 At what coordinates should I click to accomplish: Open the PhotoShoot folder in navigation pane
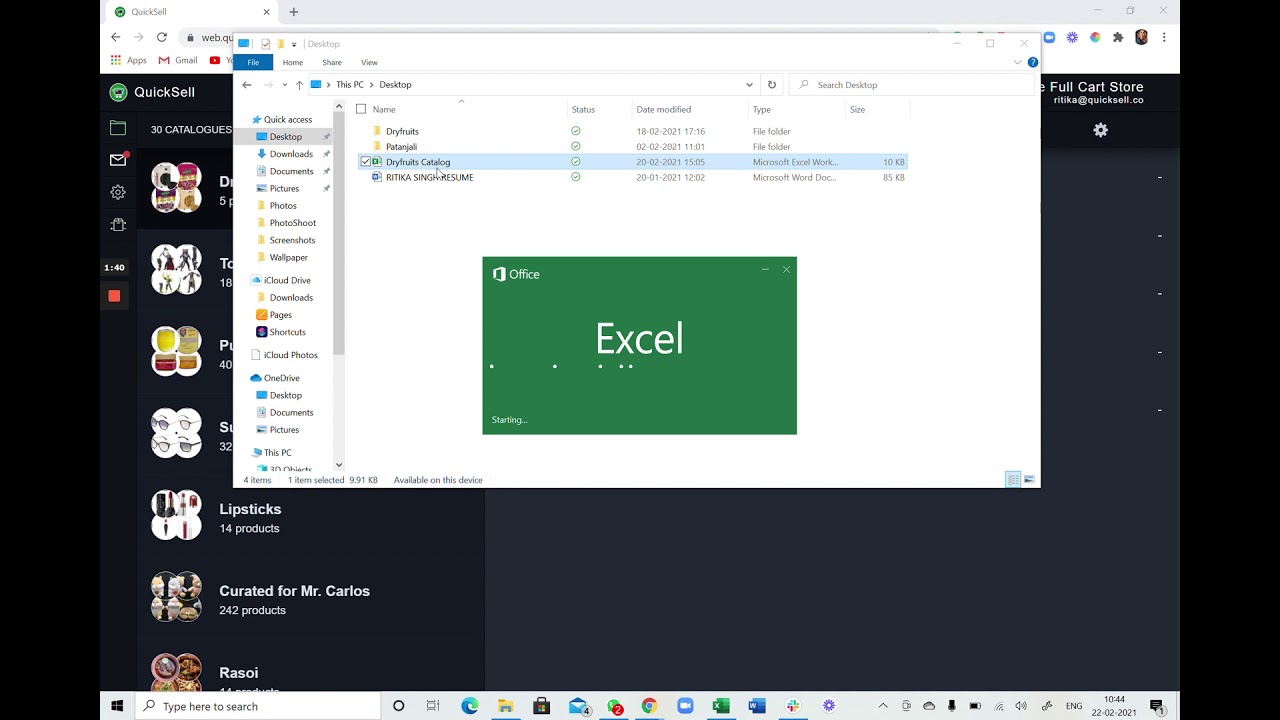tap(292, 223)
